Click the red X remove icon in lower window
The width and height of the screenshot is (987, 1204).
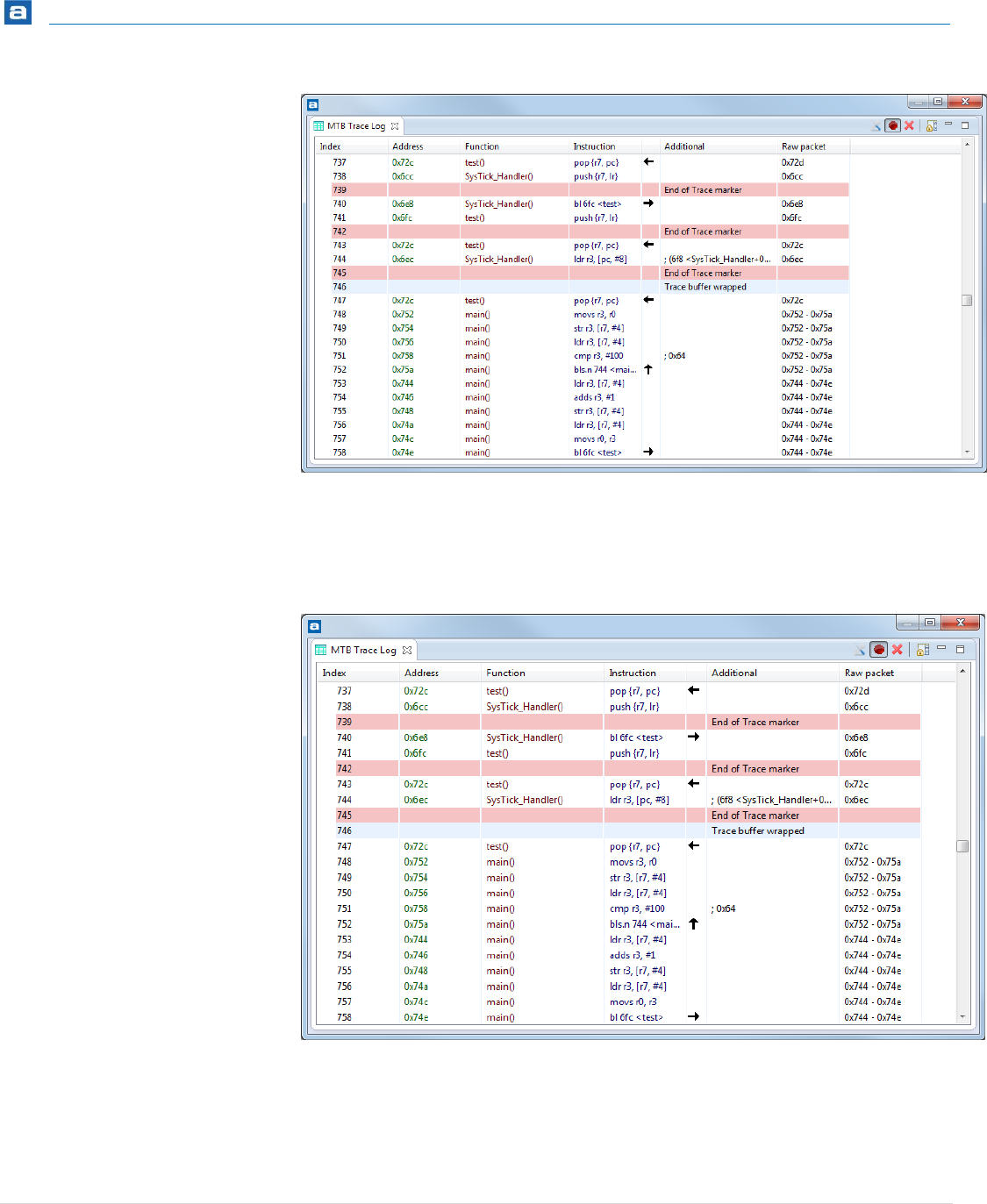coord(898,650)
